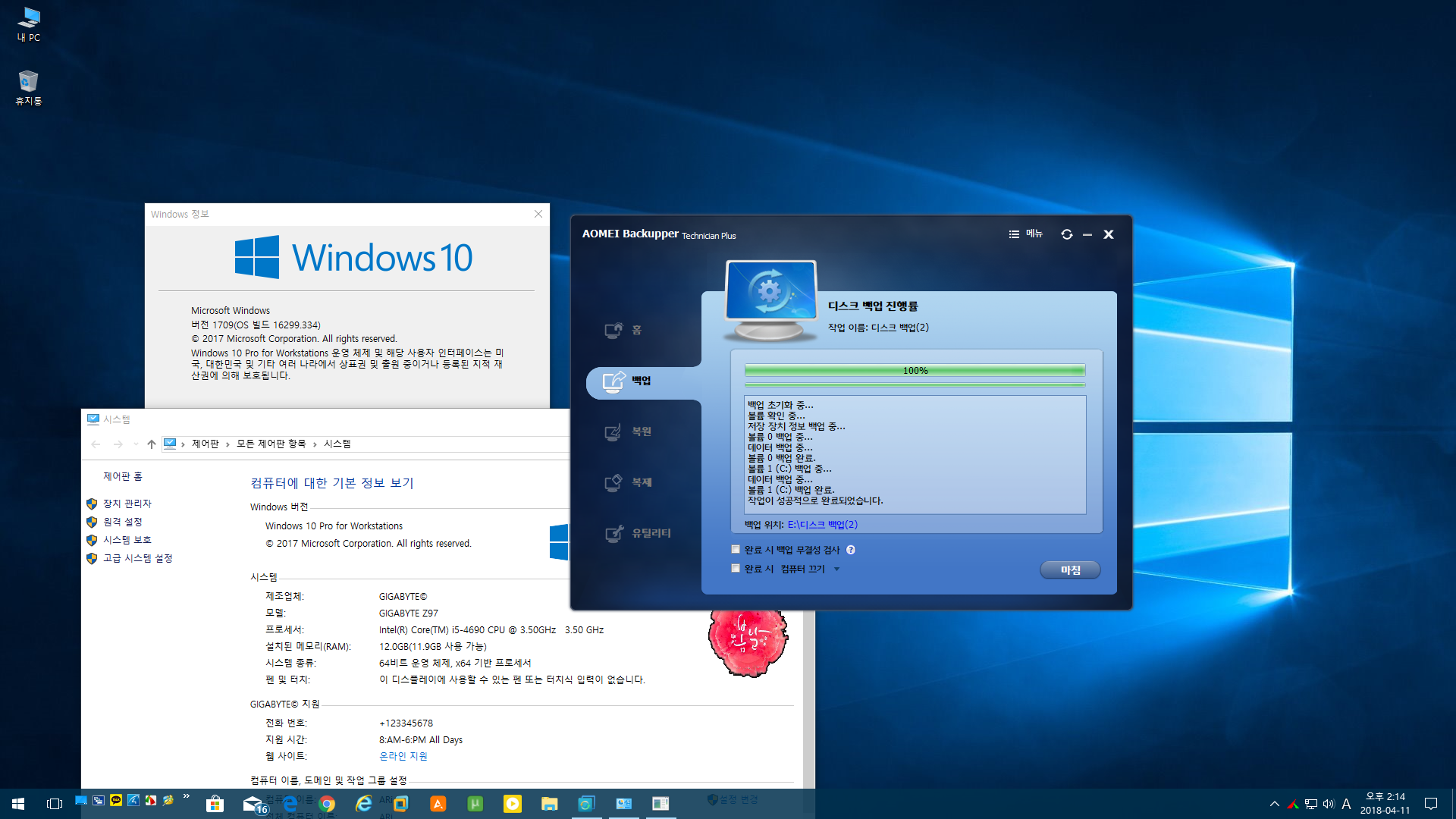Screen dimensions: 1456x819
Task: Expand quick launch overflow chevron
Action: point(186,796)
